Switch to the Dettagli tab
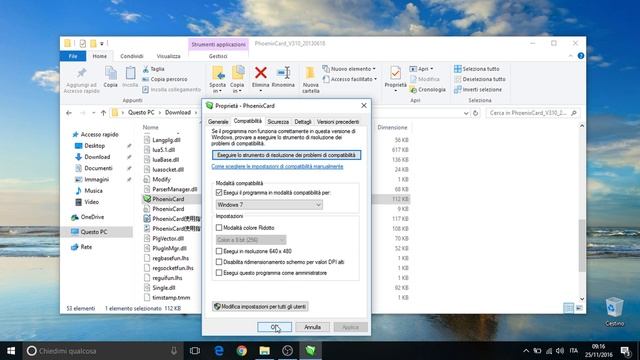Image resolution: width=640 pixels, height=360 pixels. [303, 122]
